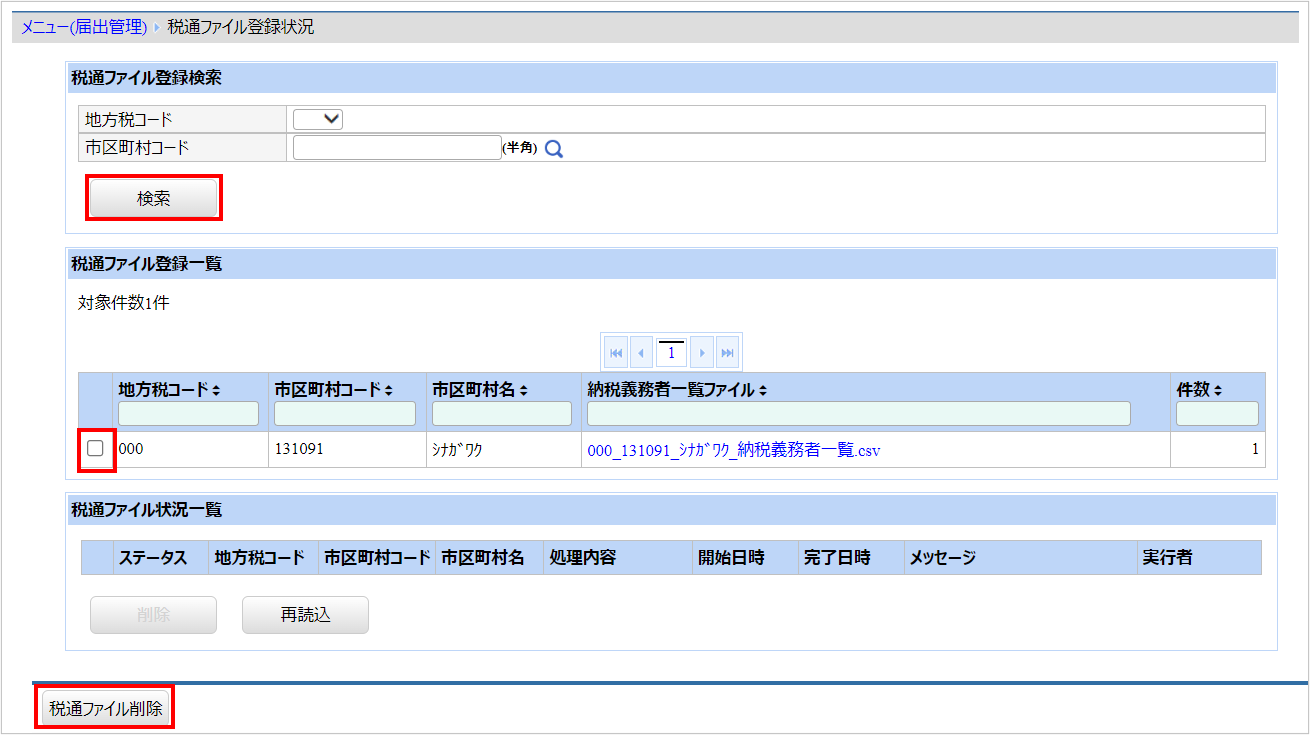Select the 地方税コード cell showing 000

[190, 449]
